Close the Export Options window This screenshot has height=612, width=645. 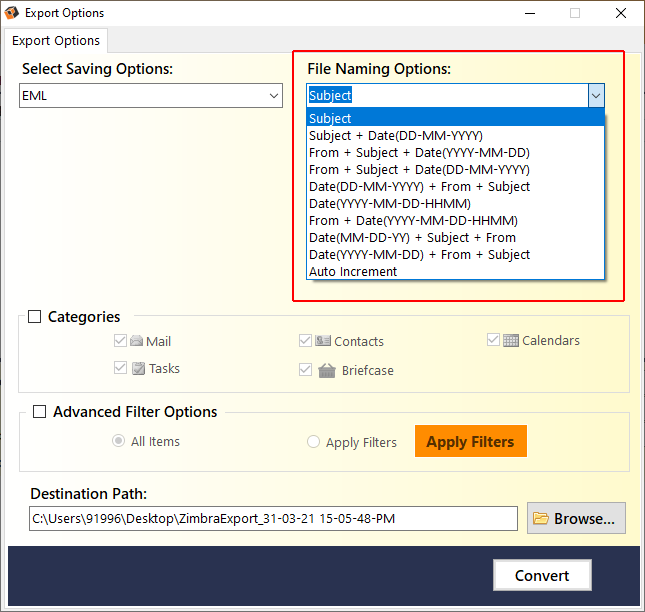coord(621,13)
